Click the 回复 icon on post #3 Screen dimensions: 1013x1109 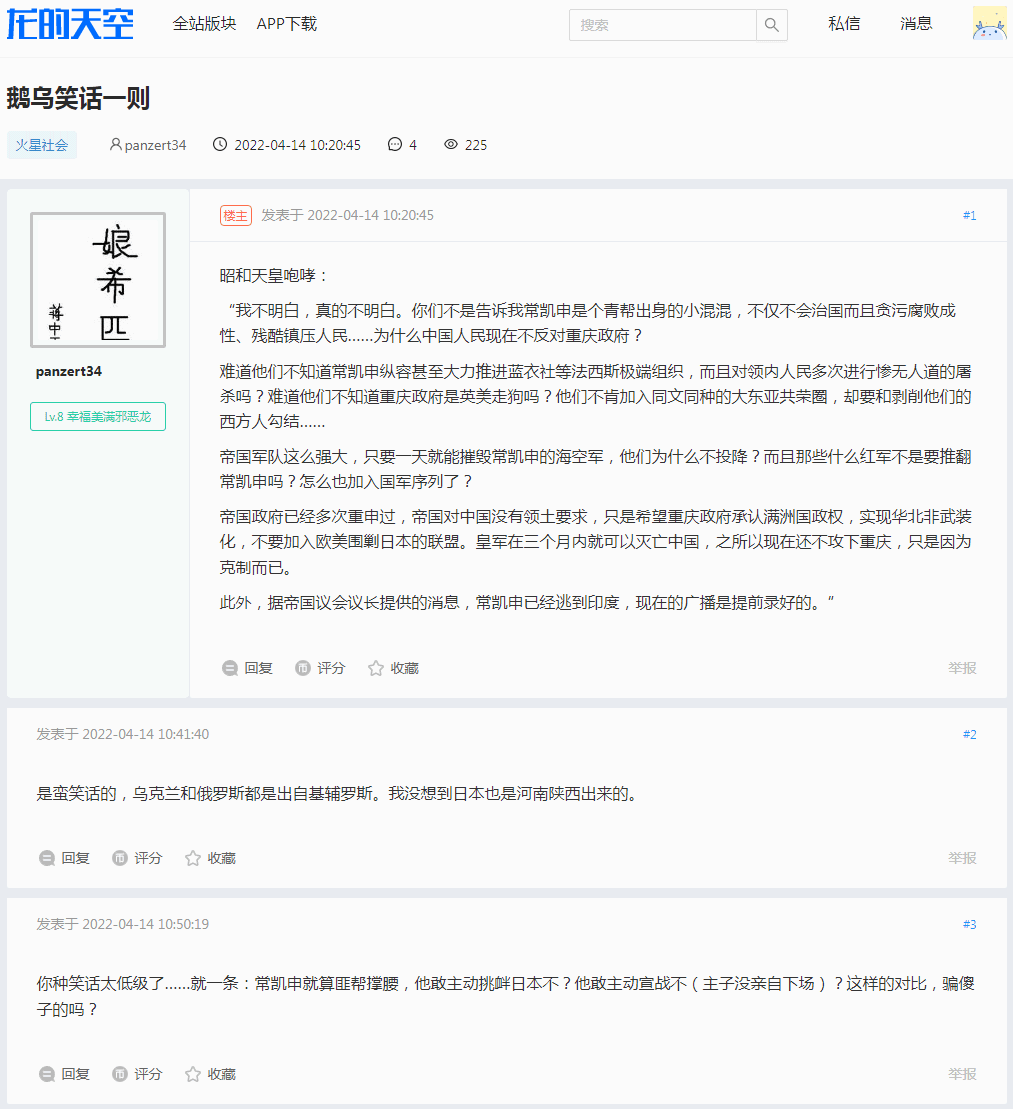(x=47, y=1074)
